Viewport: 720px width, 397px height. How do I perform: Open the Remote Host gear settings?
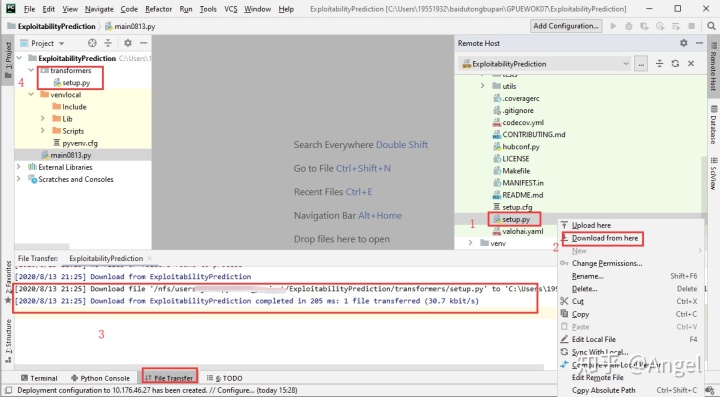pyautogui.click(x=684, y=43)
